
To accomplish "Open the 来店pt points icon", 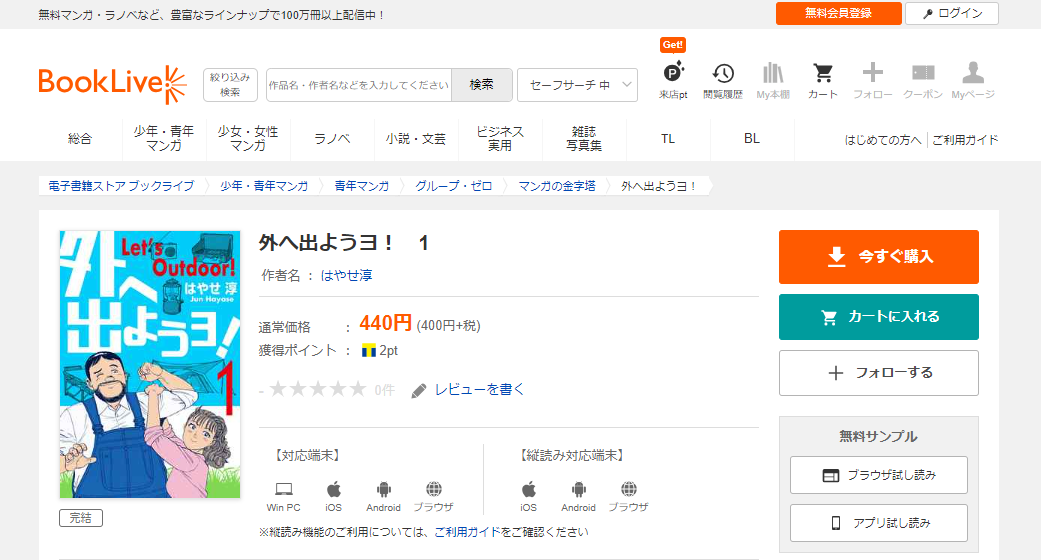I will (673, 77).
